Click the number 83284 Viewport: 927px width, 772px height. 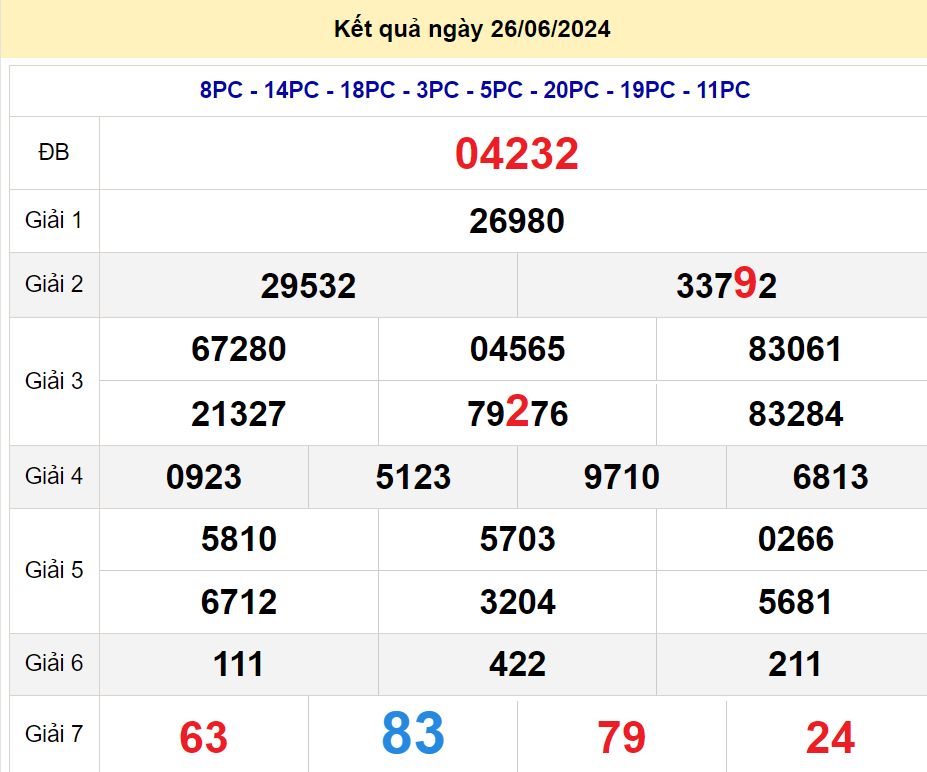[795, 414]
